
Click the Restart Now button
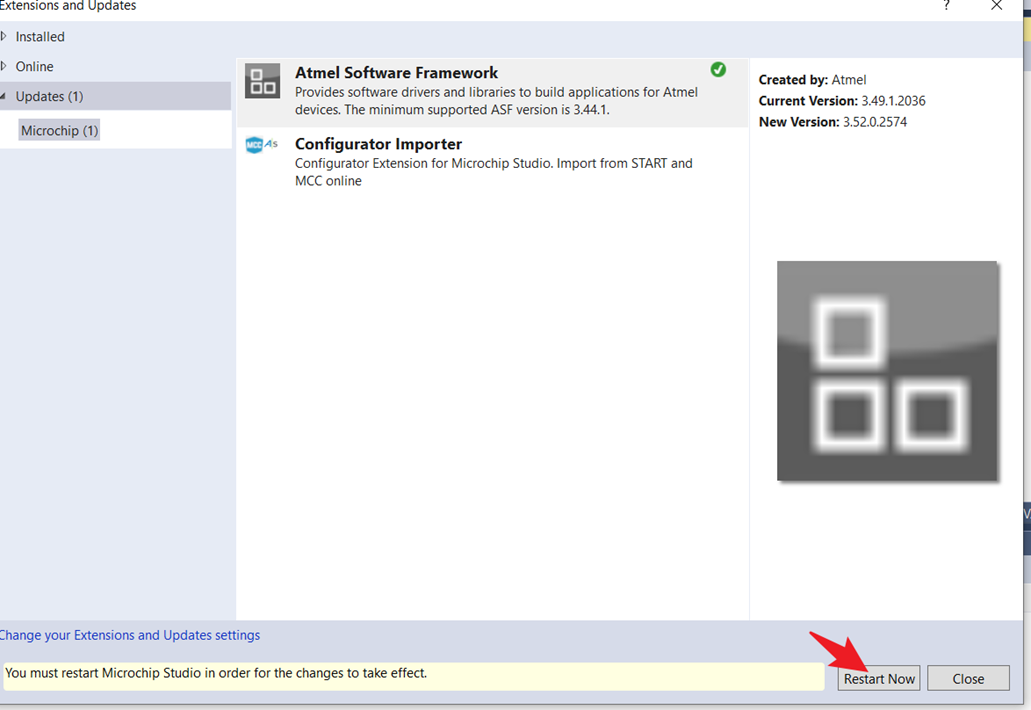coord(879,678)
